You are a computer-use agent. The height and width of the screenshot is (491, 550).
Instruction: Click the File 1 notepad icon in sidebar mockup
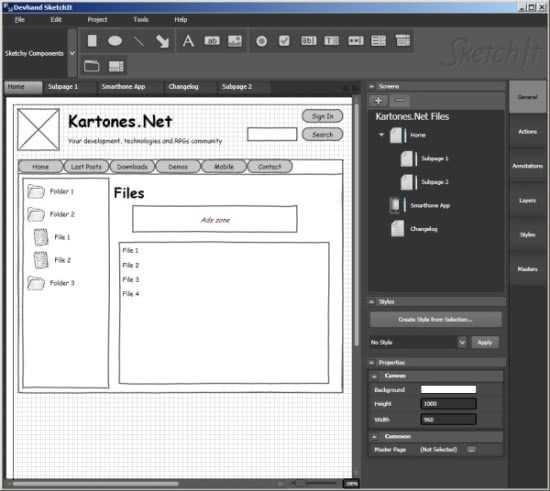point(41,237)
